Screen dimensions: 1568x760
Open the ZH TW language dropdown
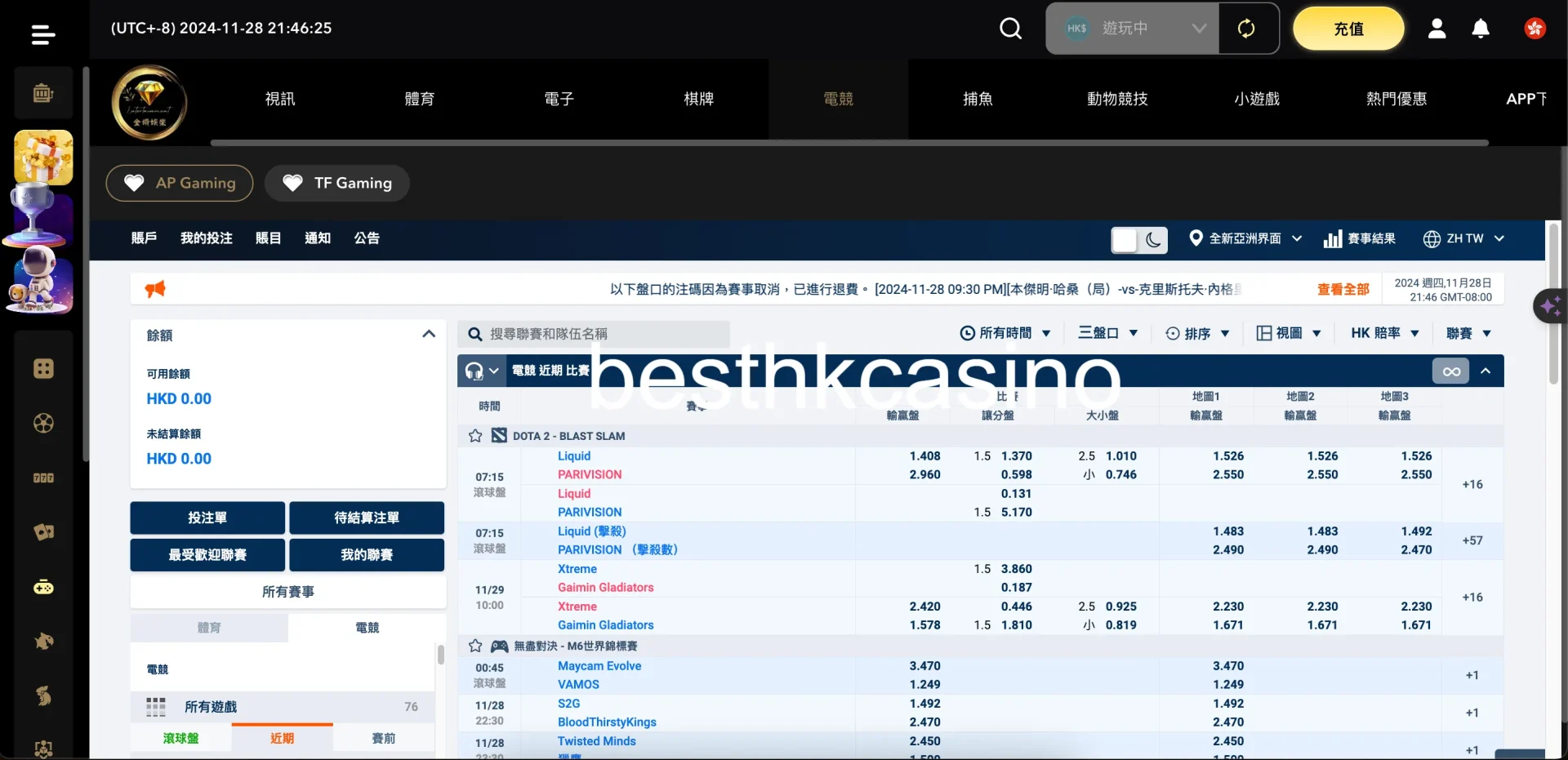(x=1464, y=238)
